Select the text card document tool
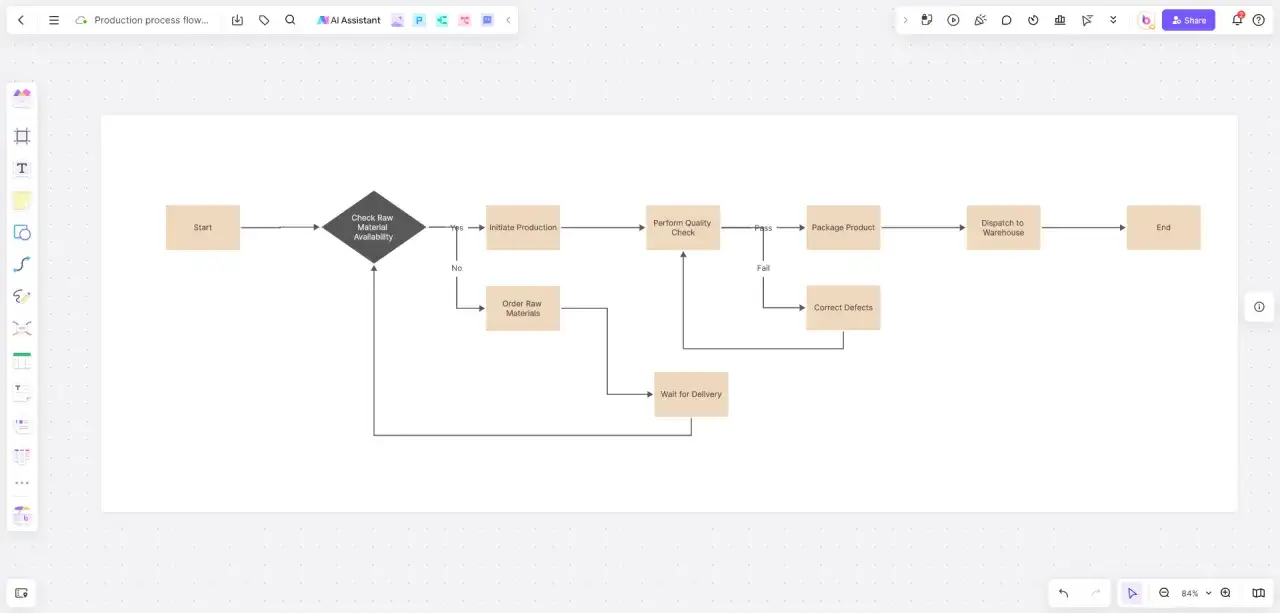Image resolution: width=1280 pixels, height=613 pixels. coord(22,392)
